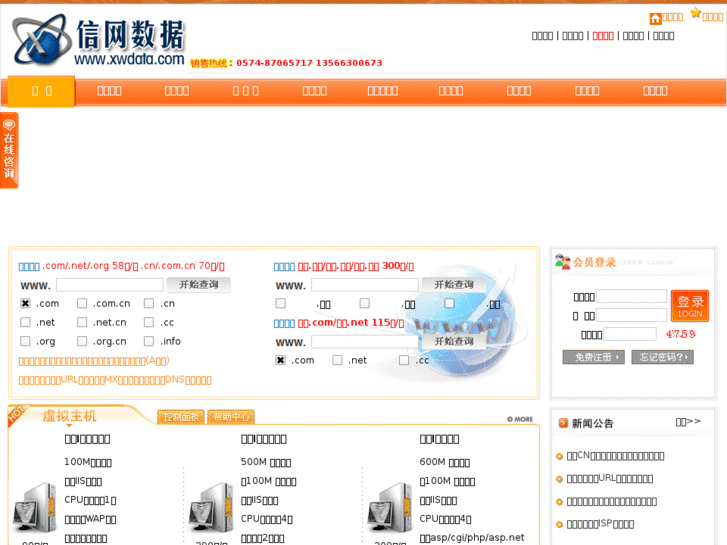Focus the username field in member login
The height and width of the screenshot is (545, 727).
tap(631, 296)
